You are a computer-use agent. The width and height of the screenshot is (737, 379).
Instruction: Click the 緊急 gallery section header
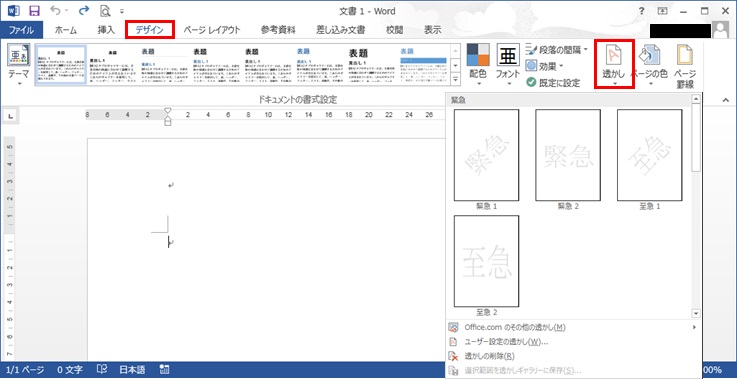click(x=567, y=100)
